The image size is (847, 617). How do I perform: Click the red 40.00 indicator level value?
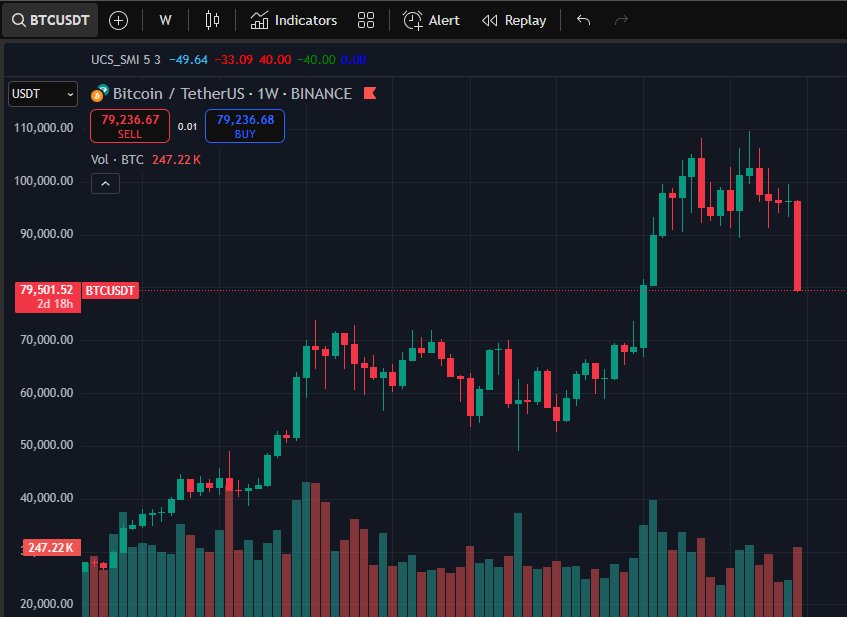[x=275, y=59]
